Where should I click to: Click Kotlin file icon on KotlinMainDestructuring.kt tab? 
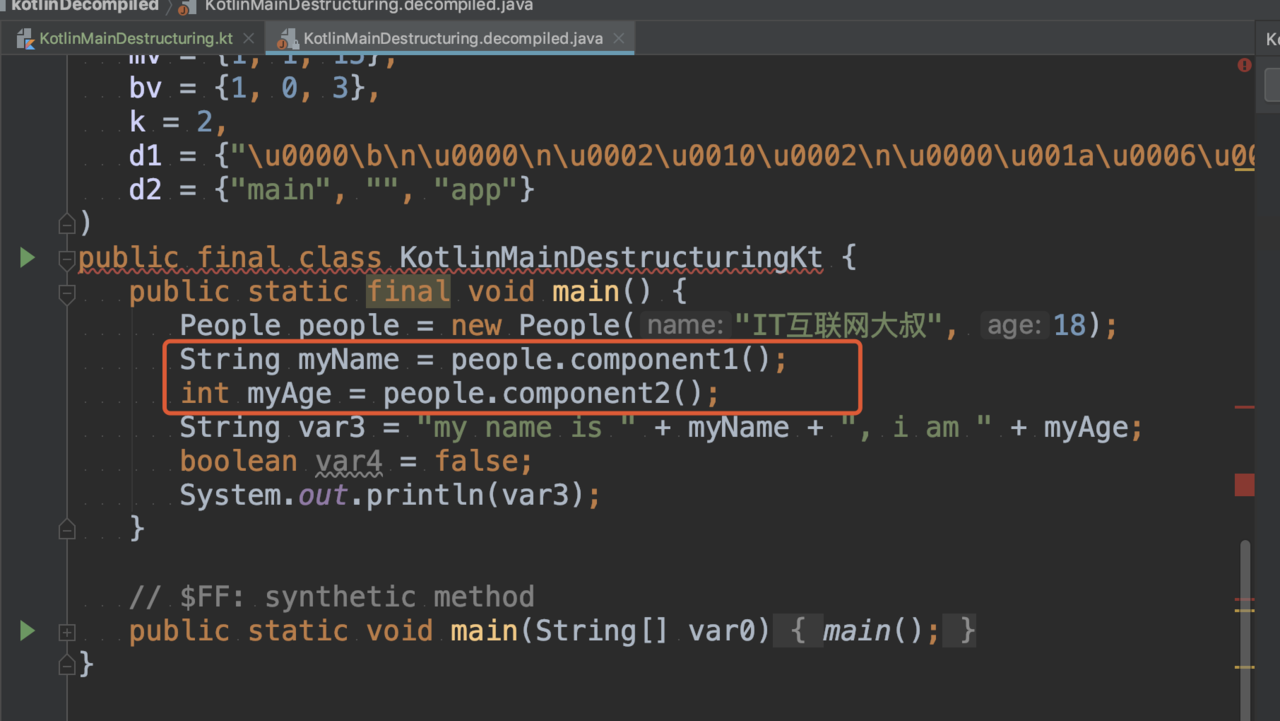26,39
